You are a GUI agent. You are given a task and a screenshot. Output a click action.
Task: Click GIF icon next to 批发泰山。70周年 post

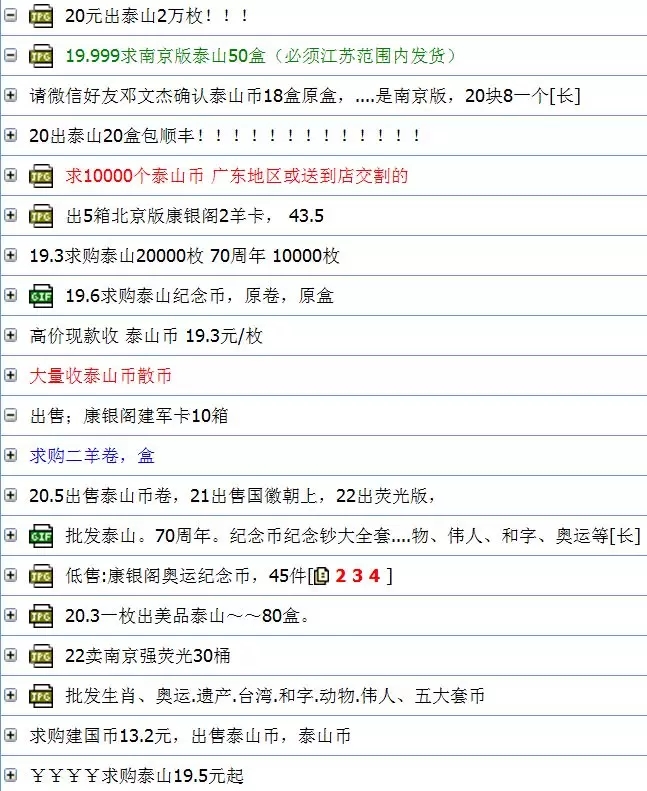[41, 536]
